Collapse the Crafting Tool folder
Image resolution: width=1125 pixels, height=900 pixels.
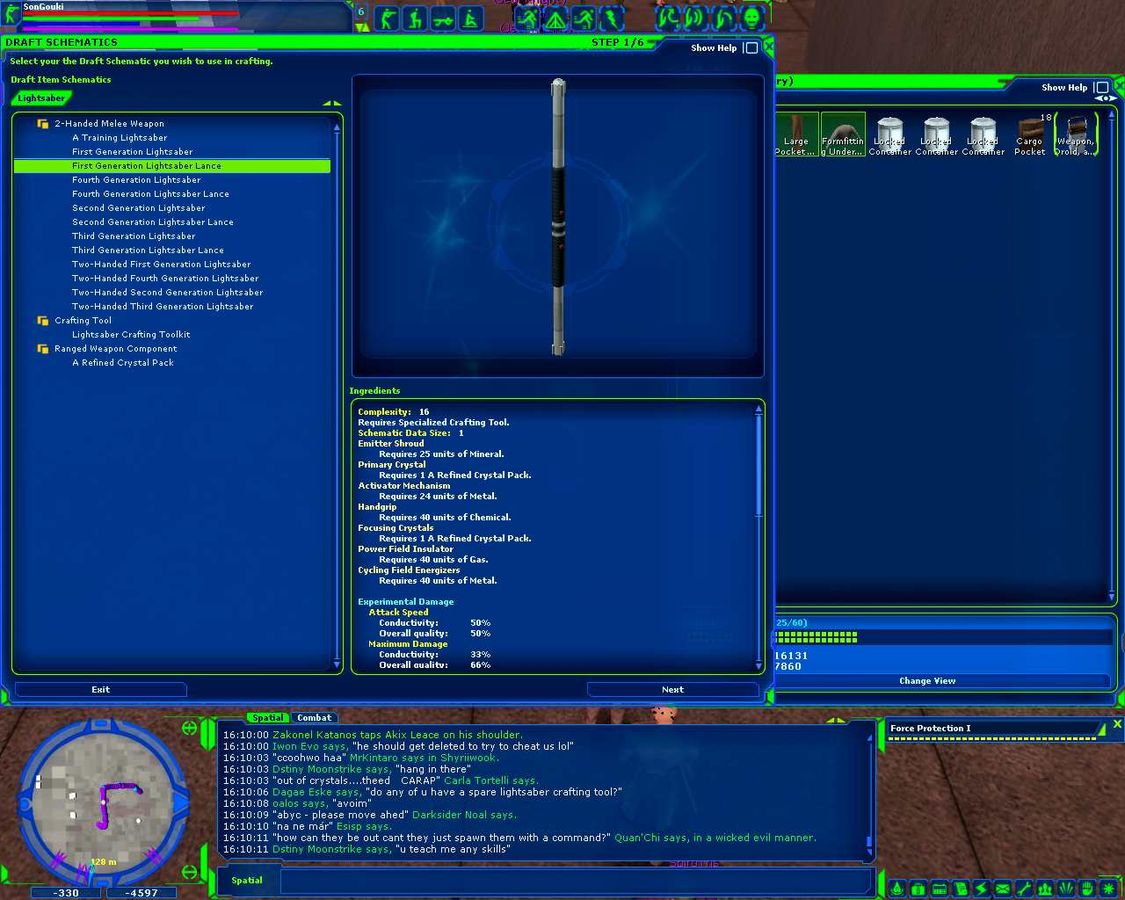43,321
